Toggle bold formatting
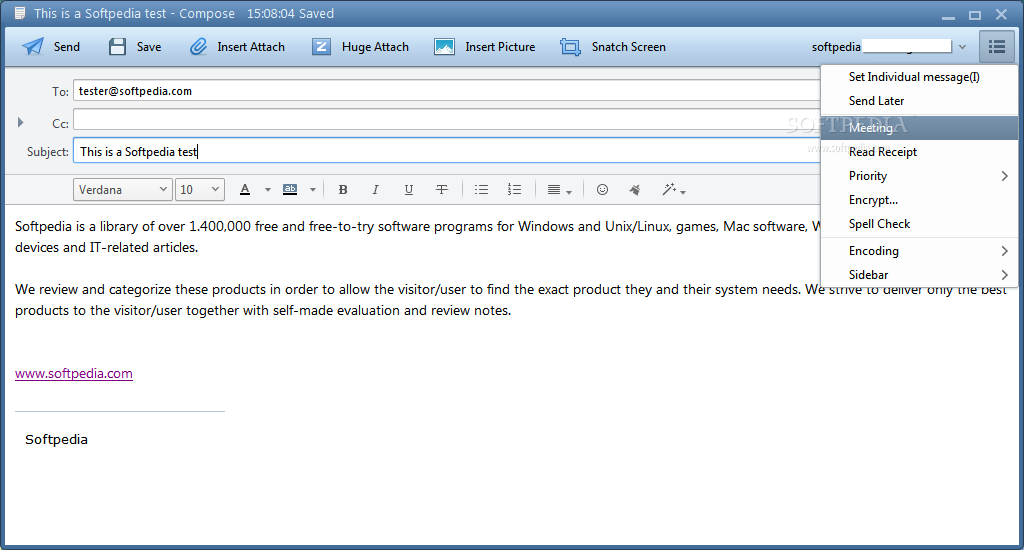 343,189
